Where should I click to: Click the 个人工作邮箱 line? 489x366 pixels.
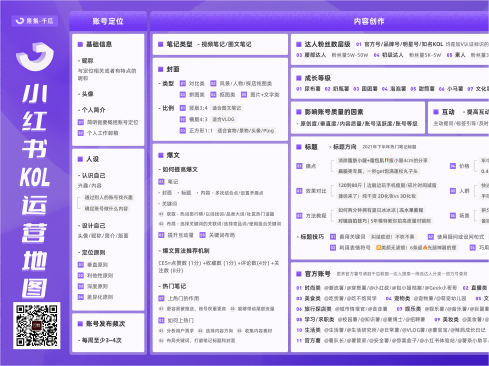[x=102, y=133]
